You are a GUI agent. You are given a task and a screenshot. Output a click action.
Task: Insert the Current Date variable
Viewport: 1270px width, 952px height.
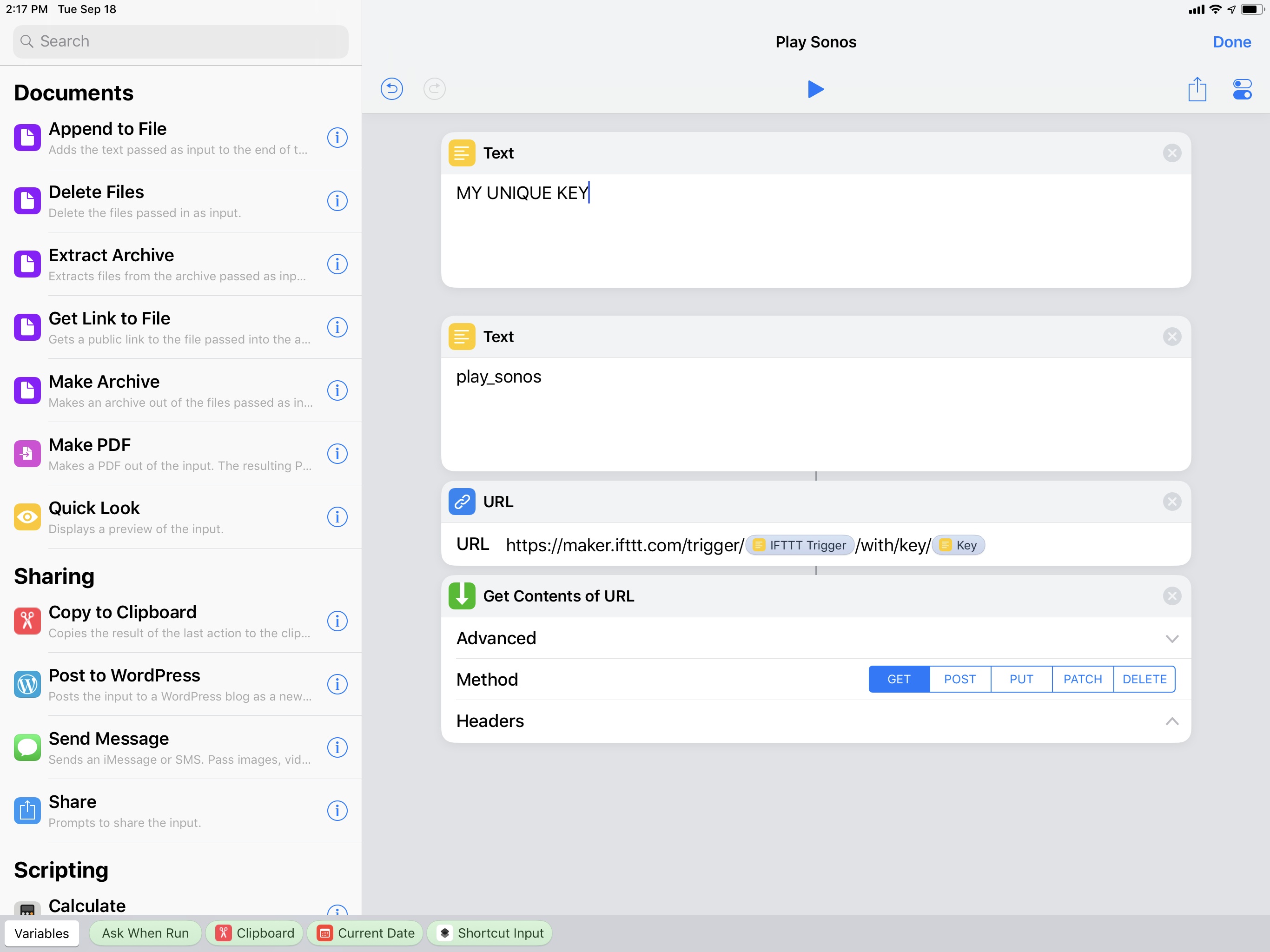[366, 933]
